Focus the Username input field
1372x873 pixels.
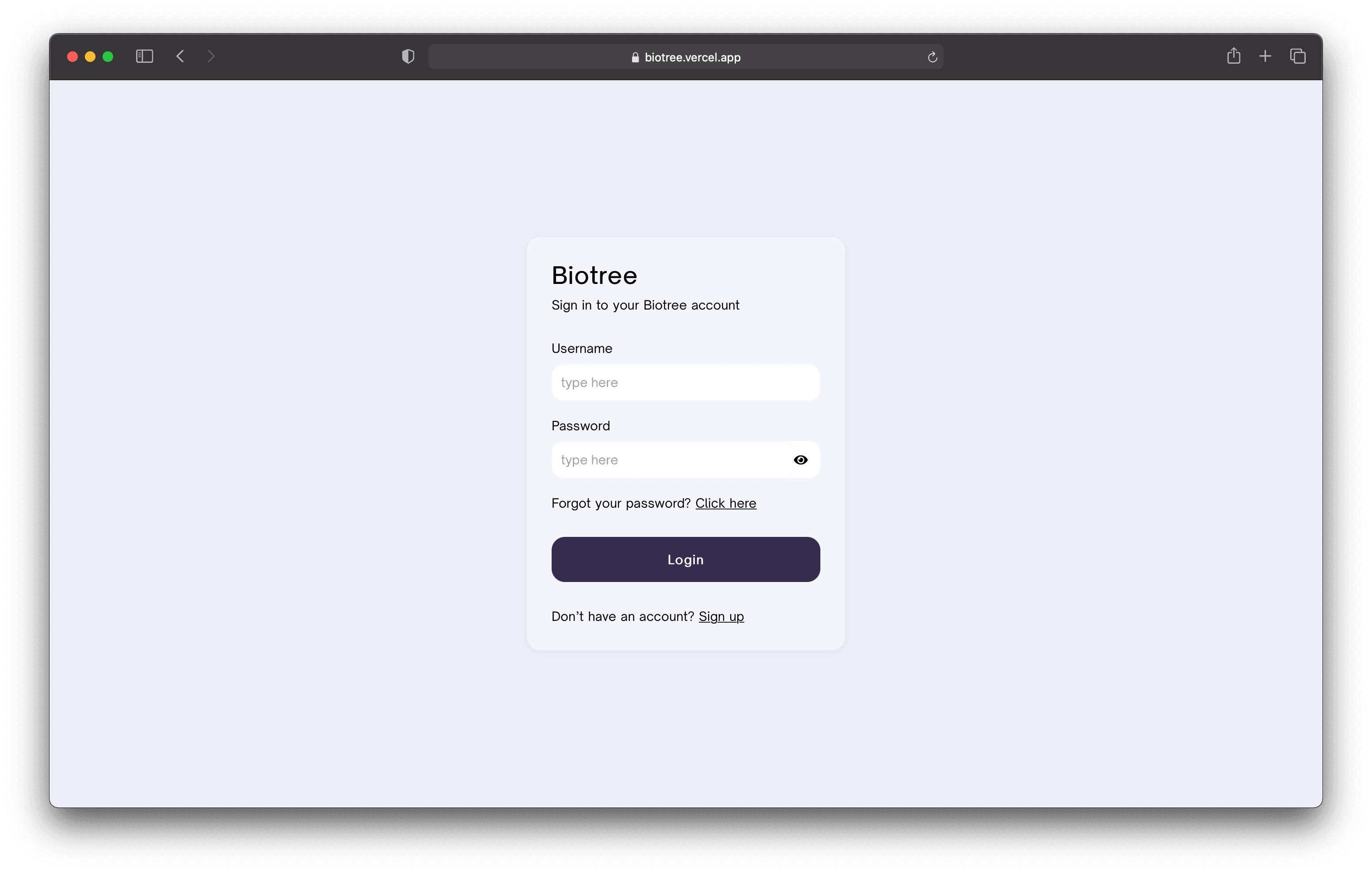[x=686, y=383]
